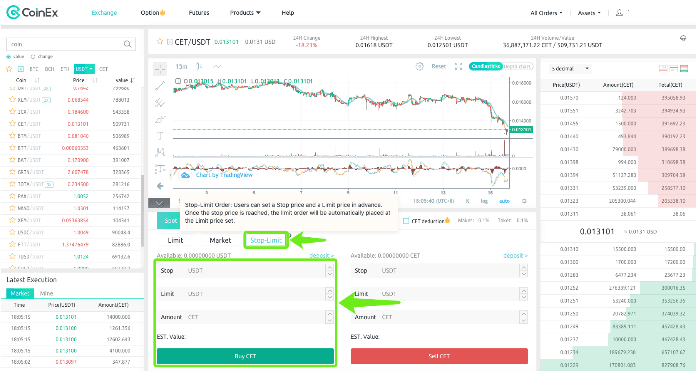Select the prediction and measure tool

160,169
